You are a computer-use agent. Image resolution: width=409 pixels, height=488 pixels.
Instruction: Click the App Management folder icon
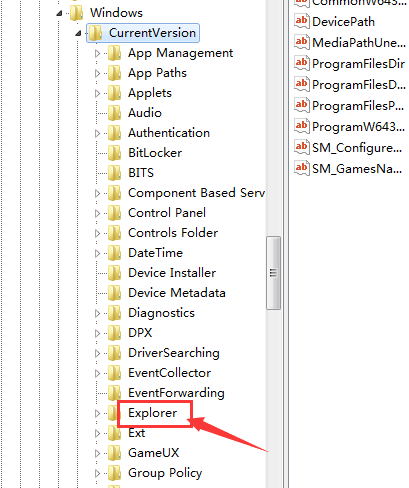115,53
